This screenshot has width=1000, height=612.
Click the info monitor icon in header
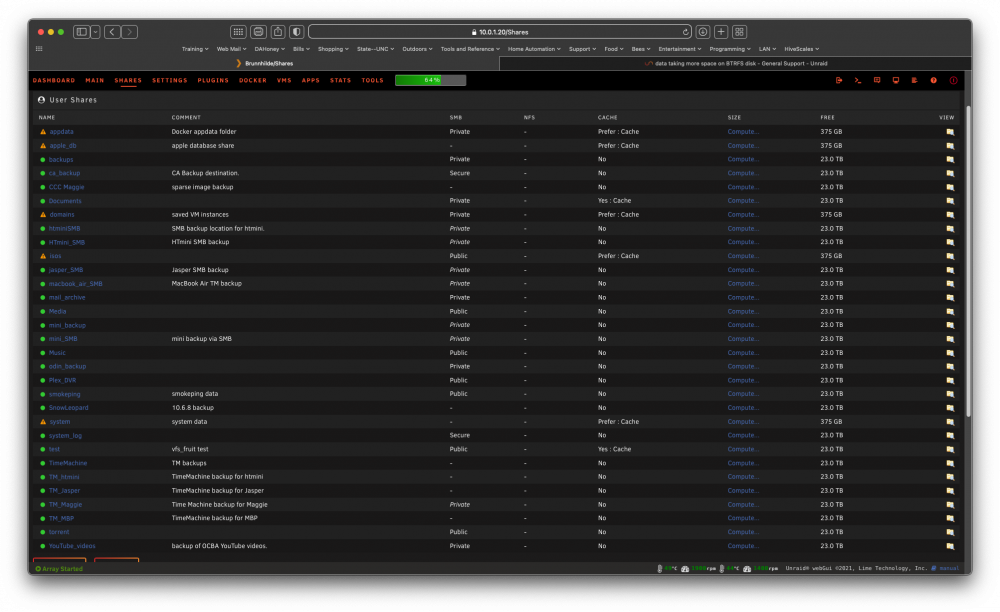tap(896, 80)
